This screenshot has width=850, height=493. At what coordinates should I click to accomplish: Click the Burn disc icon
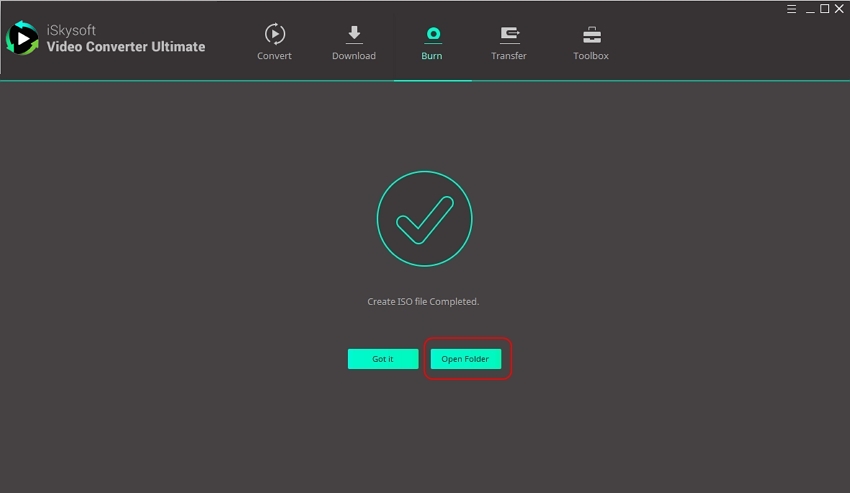coord(432,34)
